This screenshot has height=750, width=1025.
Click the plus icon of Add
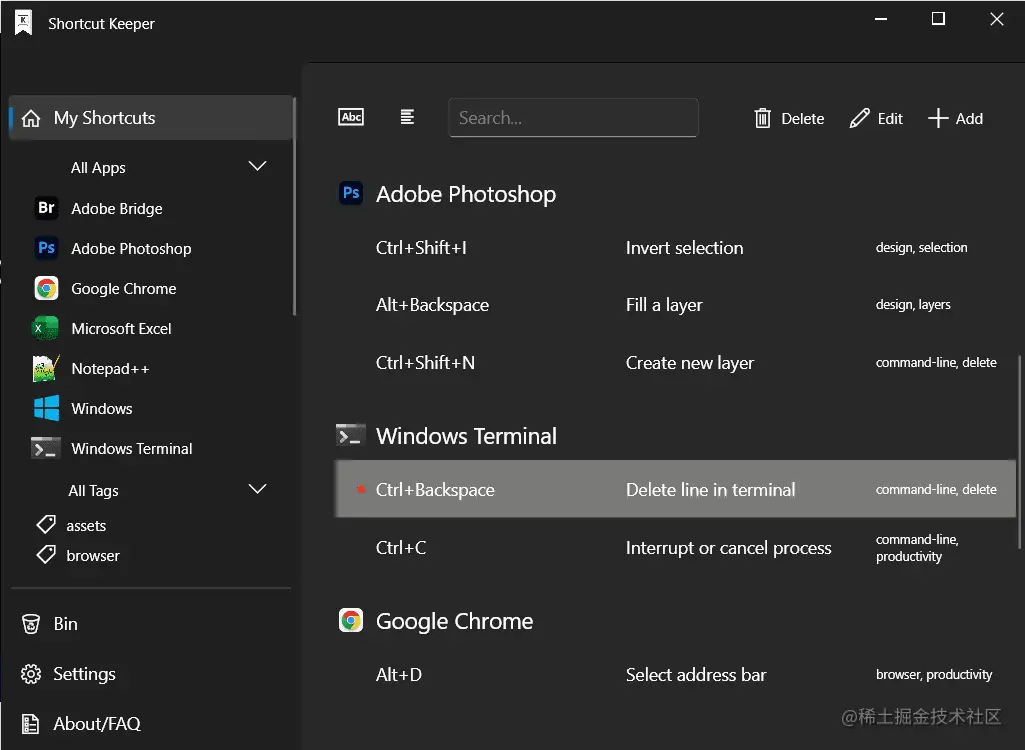click(938, 118)
